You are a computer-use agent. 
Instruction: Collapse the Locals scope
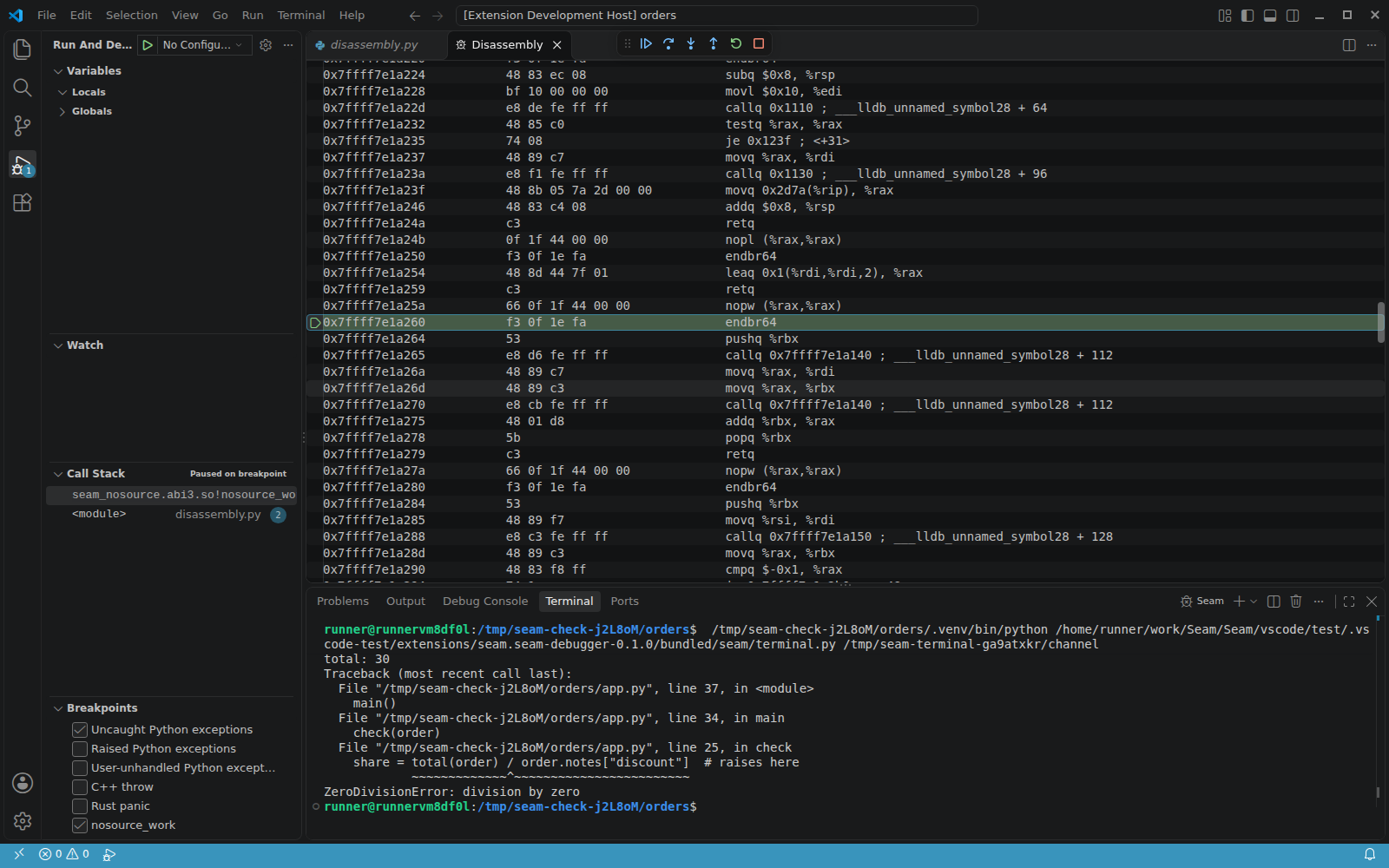tap(63, 92)
